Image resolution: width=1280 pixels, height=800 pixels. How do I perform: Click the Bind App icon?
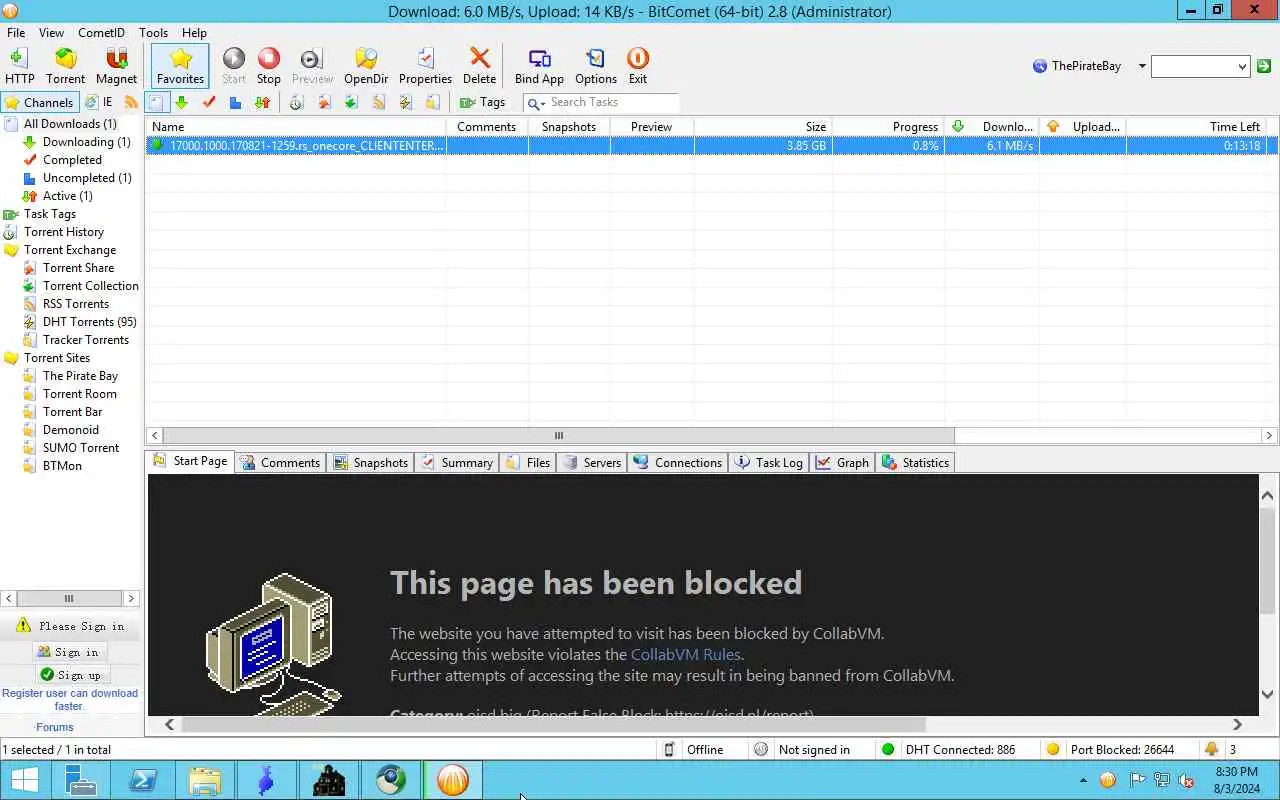point(539,66)
